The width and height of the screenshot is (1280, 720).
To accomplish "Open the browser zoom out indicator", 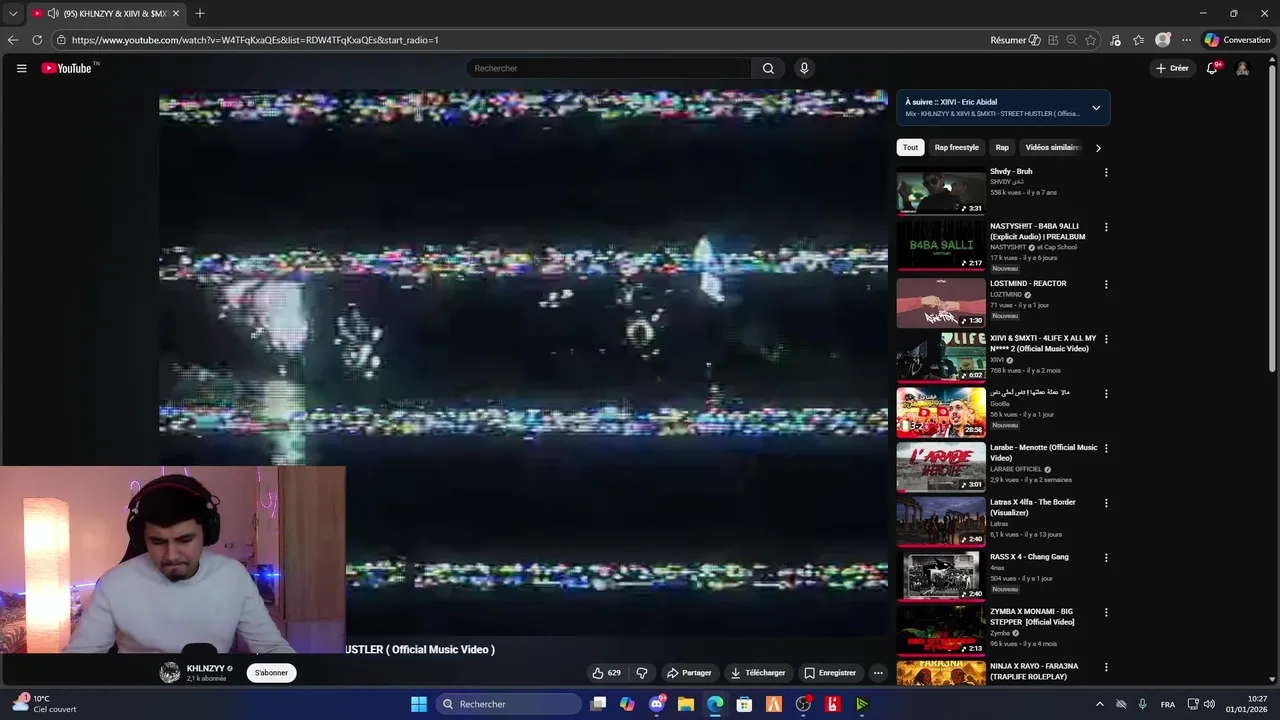I will (x=1071, y=40).
